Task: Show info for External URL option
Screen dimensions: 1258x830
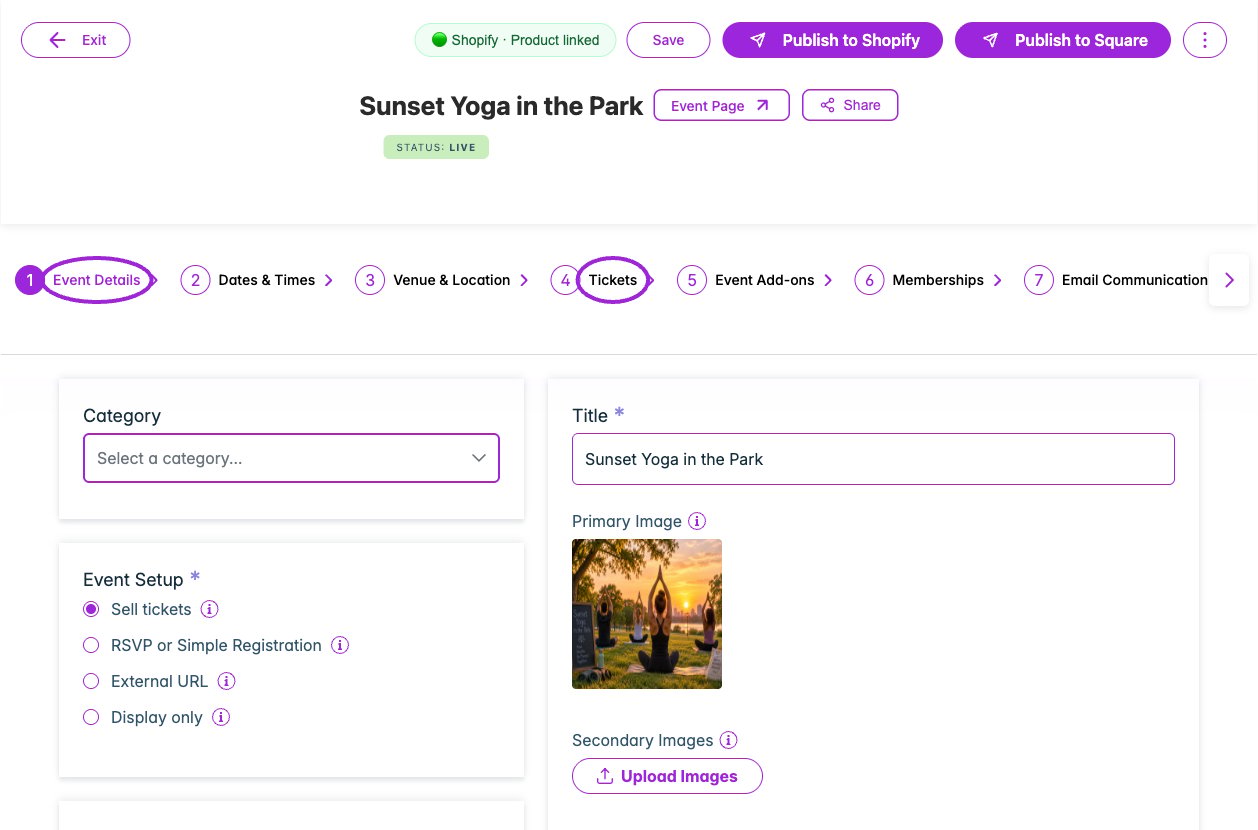Action: click(x=226, y=681)
